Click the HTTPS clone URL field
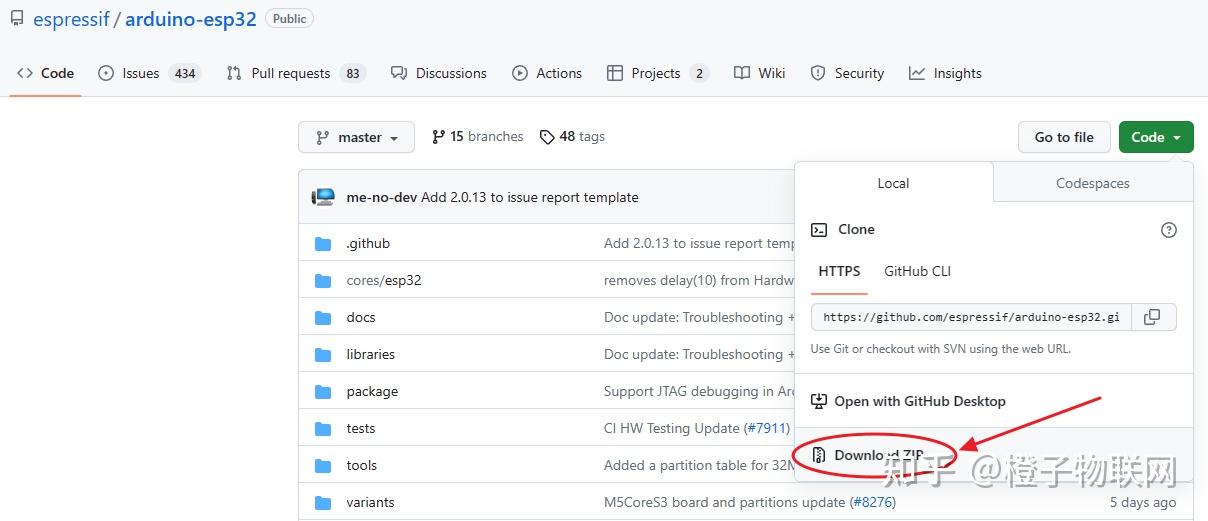 [x=971, y=317]
